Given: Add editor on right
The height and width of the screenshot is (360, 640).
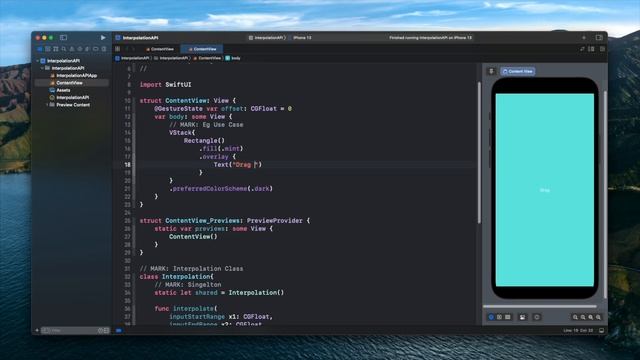Looking at the screenshot, I should [x=602, y=49].
